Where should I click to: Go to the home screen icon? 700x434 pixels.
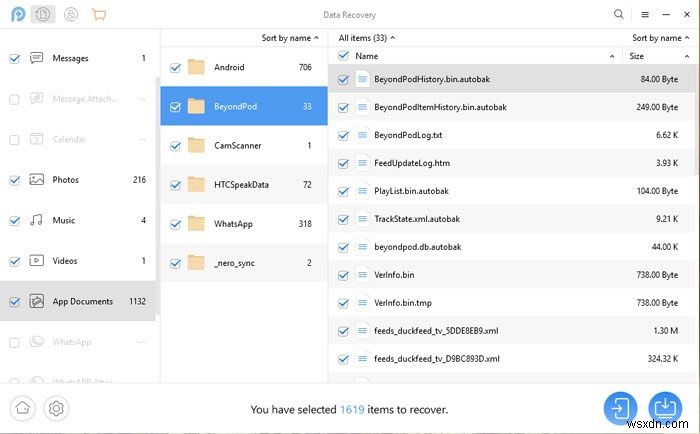tap(22, 408)
